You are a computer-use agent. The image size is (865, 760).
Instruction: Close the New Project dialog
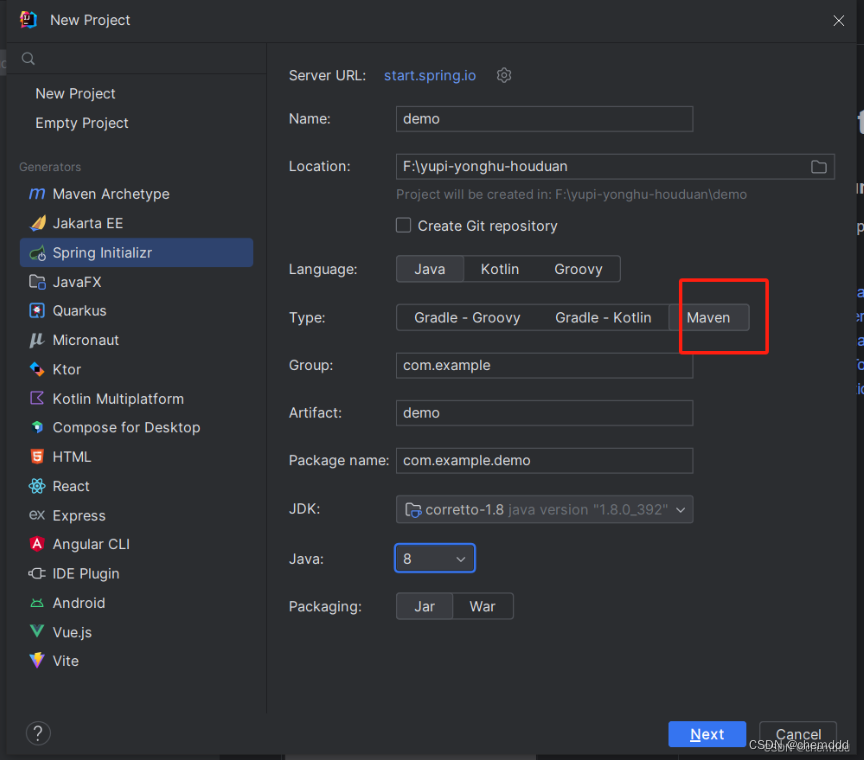[838, 20]
